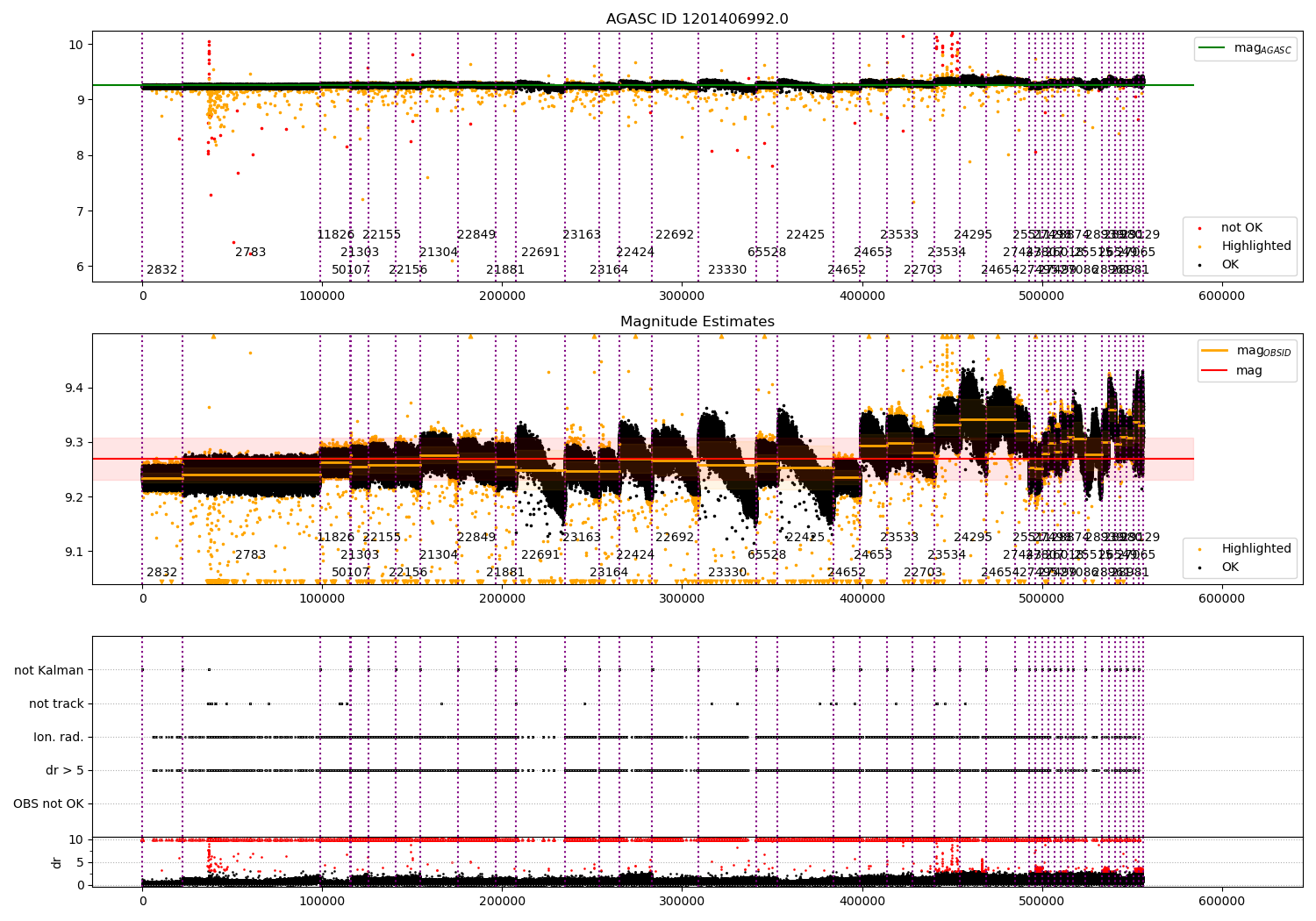Click y-tick '9.4' on Magnitude Estimates plot

click(74, 389)
